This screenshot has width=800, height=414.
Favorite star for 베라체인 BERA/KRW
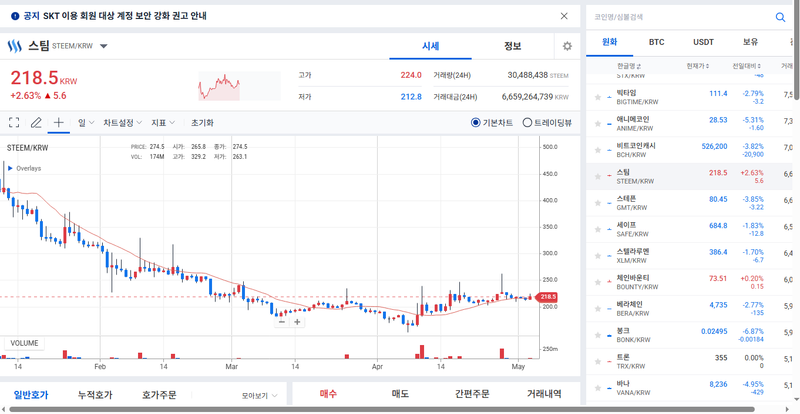tap(597, 309)
